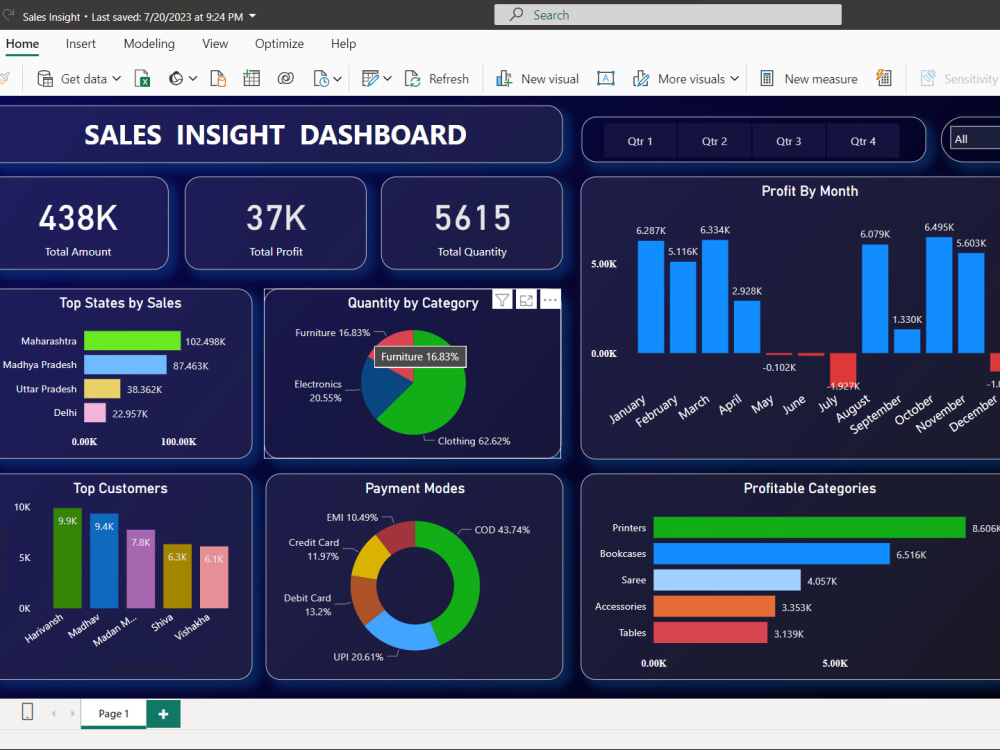Click the Profit By Month chart title
The image size is (1000, 750).
pyautogui.click(x=809, y=191)
